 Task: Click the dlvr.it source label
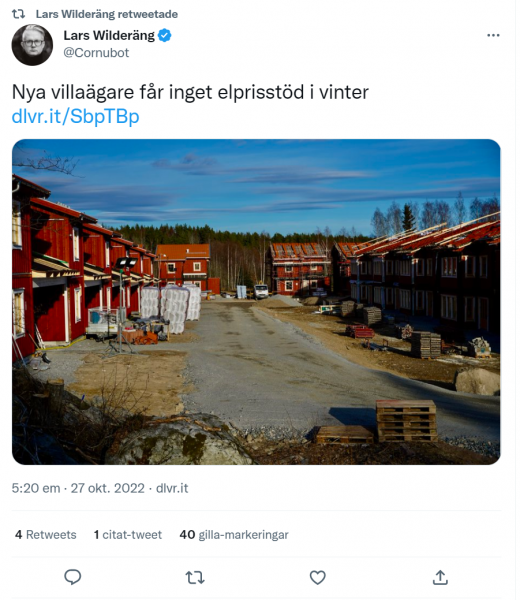172,488
